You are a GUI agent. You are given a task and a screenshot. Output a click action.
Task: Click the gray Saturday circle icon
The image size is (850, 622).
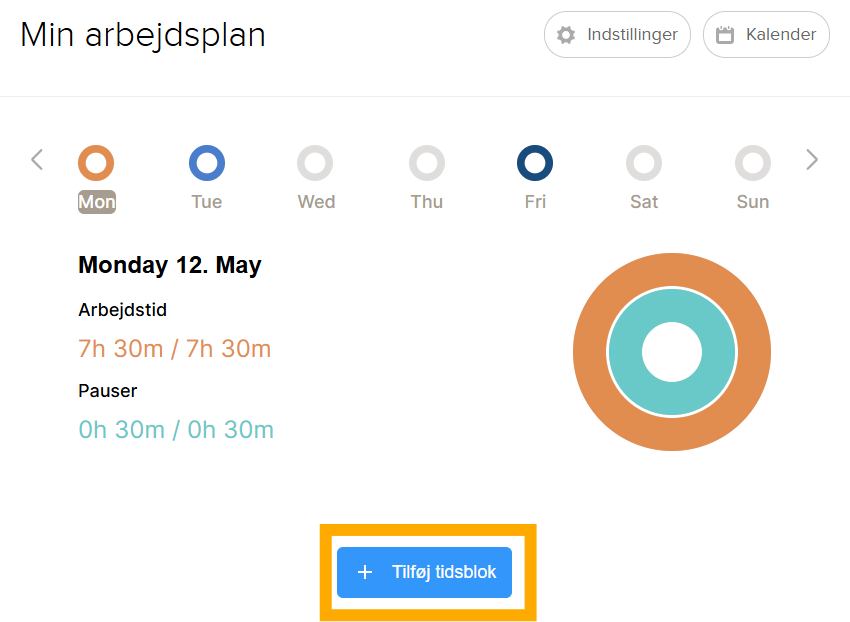pos(643,160)
